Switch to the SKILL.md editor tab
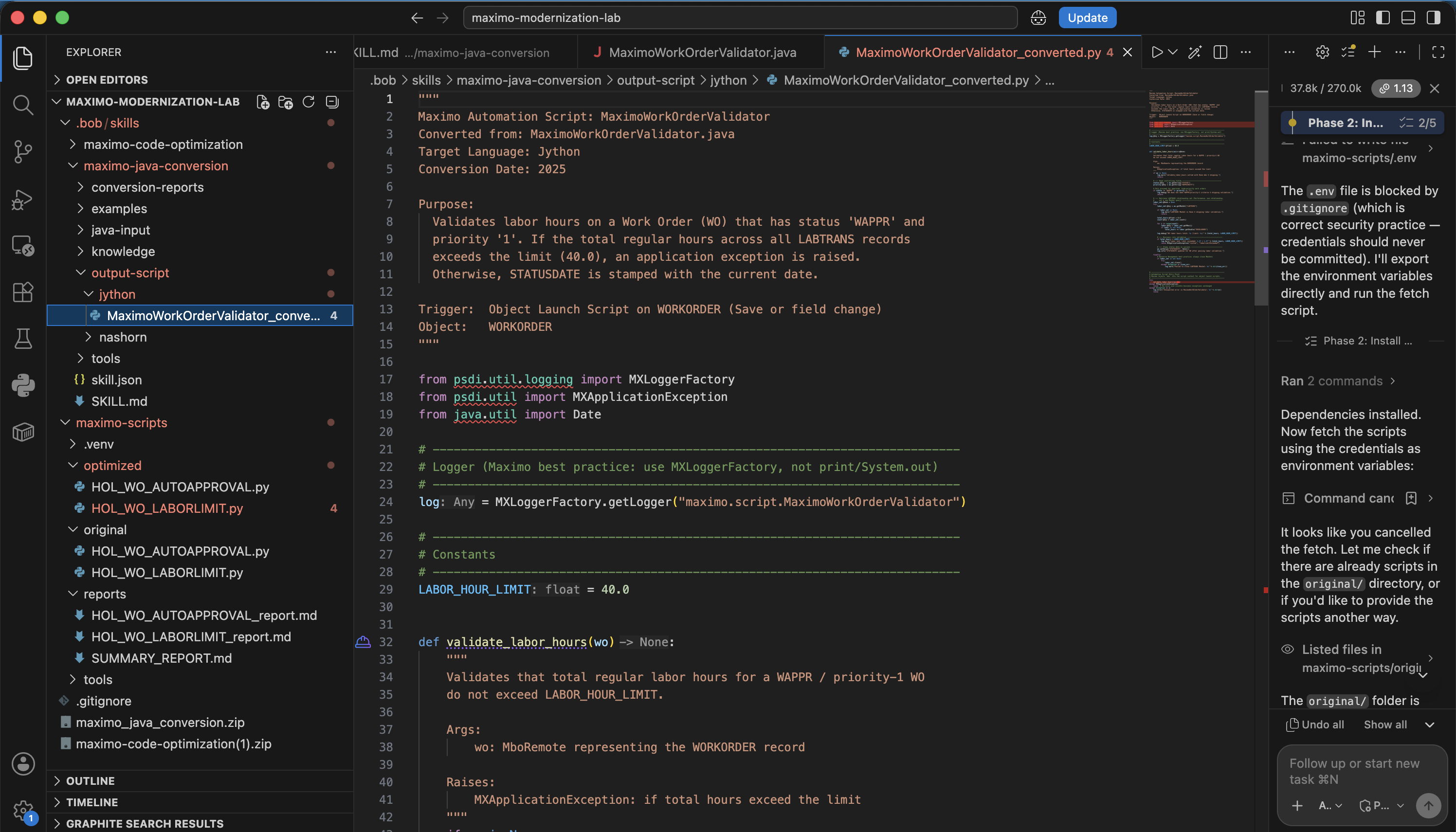Image resolution: width=1456 pixels, height=832 pixels. [466, 52]
